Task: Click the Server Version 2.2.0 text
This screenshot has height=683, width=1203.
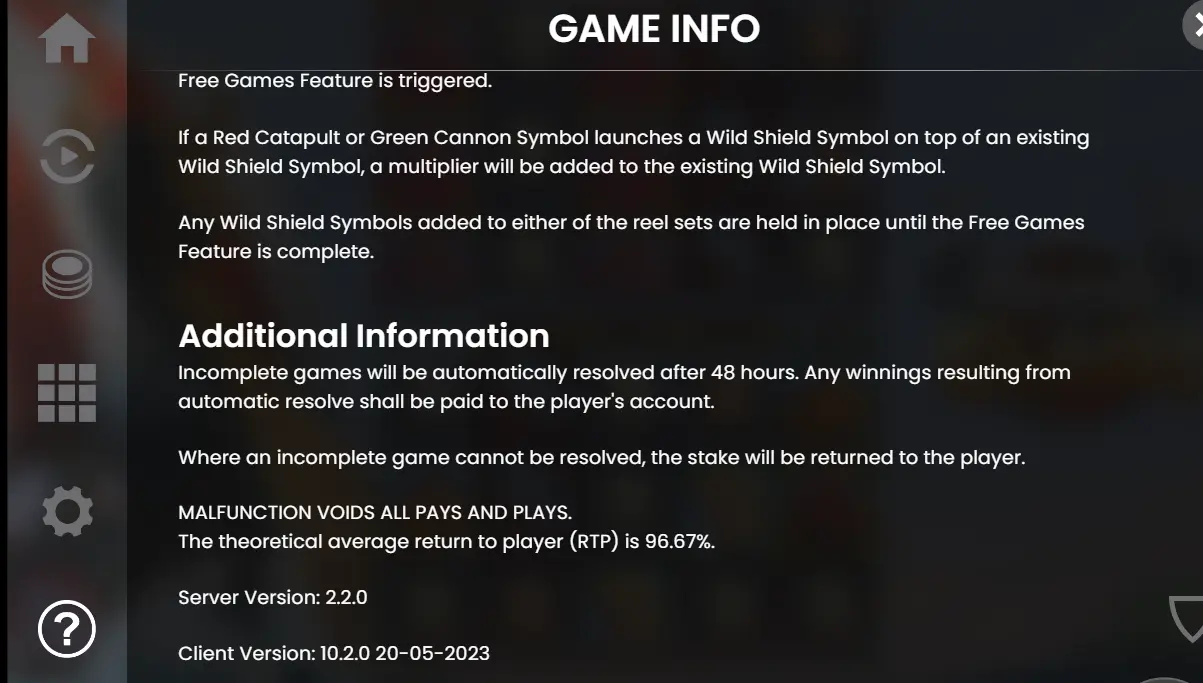Action: point(273,597)
